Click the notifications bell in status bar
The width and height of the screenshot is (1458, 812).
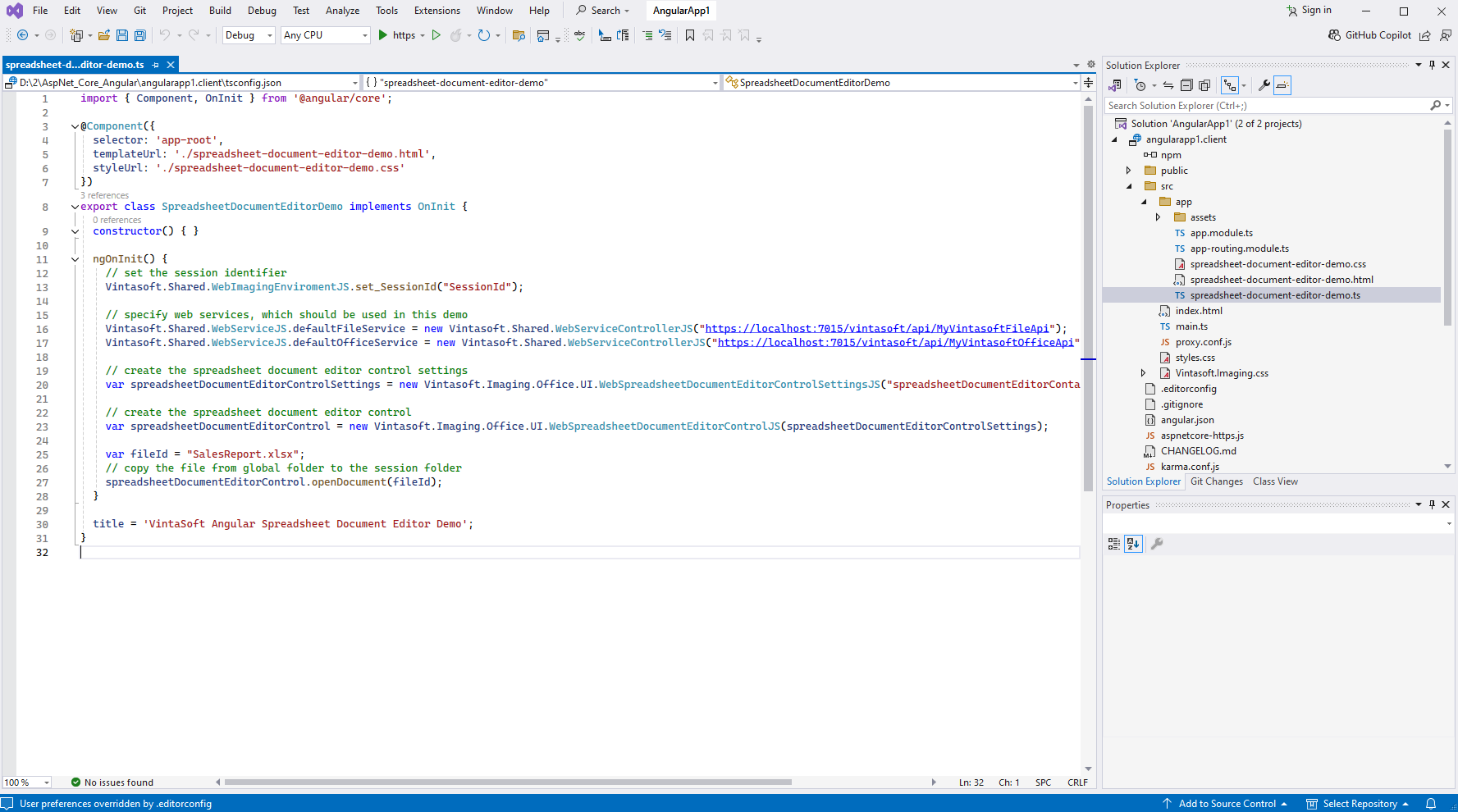1431,804
